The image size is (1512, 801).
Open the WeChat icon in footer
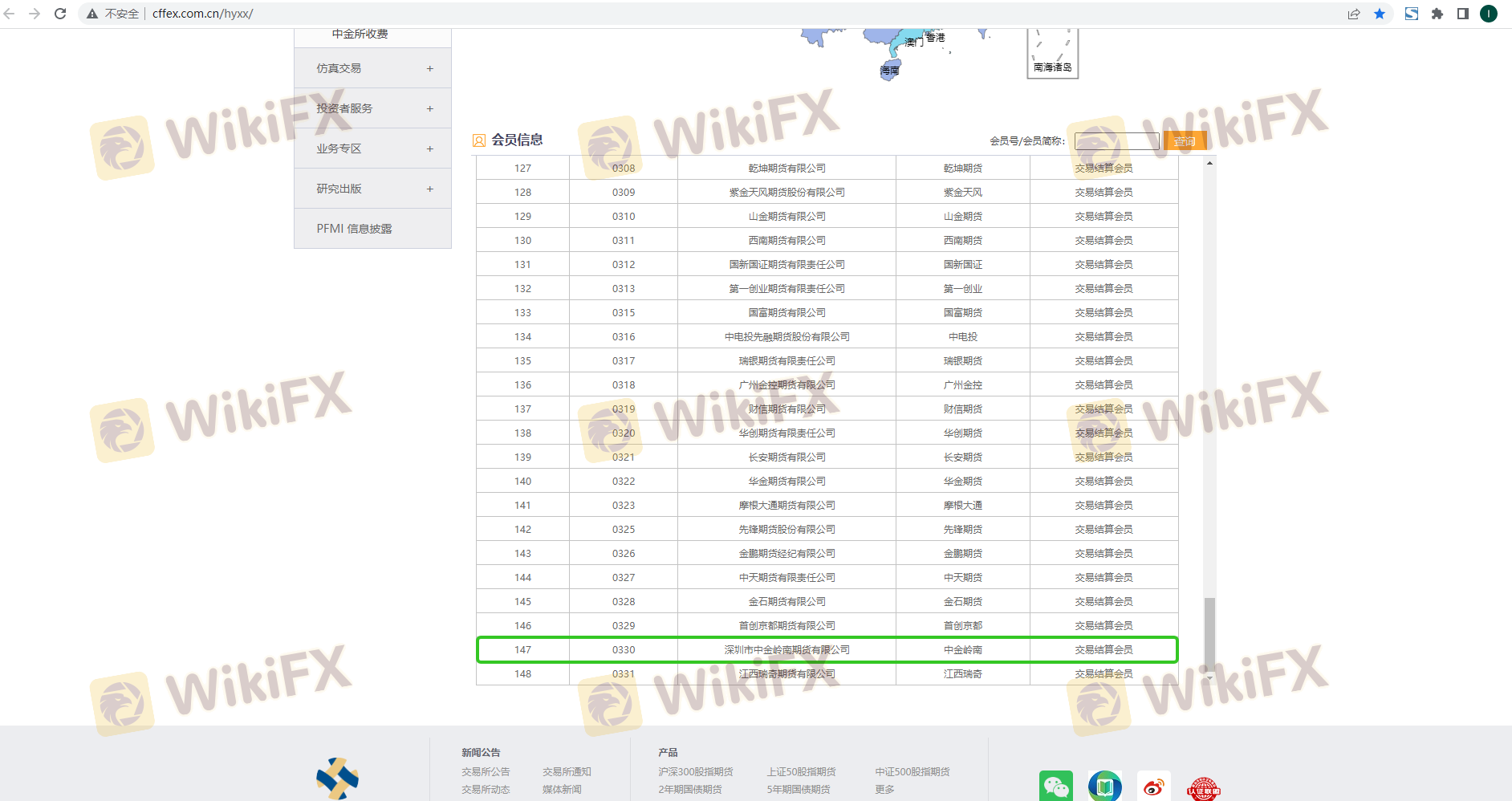coord(1055,787)
